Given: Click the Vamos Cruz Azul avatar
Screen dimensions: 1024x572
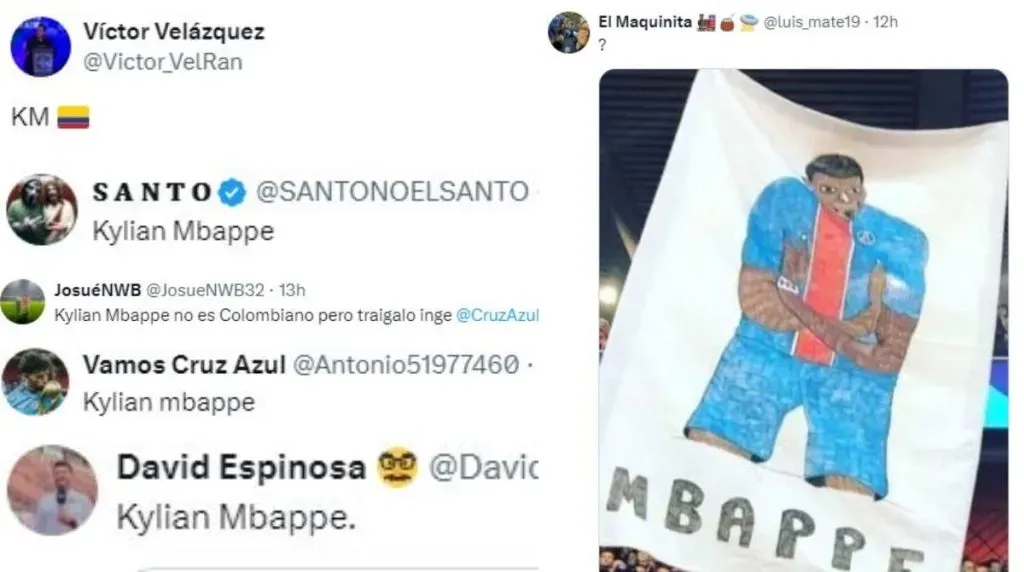Looking at the screenshot, I should 35,382.
